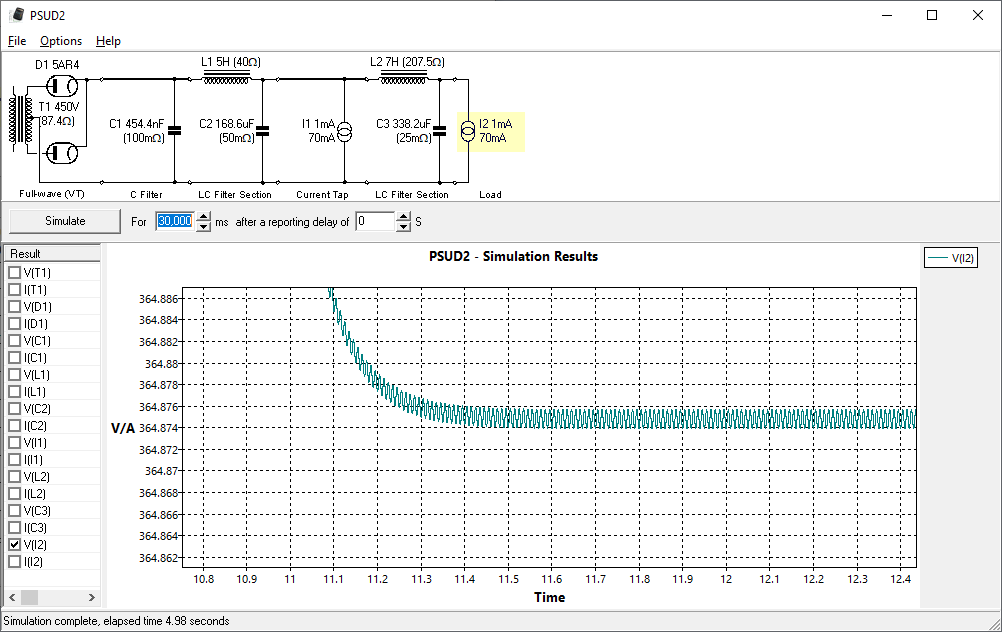Screen dimensions: 1002x632
Task: Check the V(I1) result checkbox
Action: [x=15, y=442]
